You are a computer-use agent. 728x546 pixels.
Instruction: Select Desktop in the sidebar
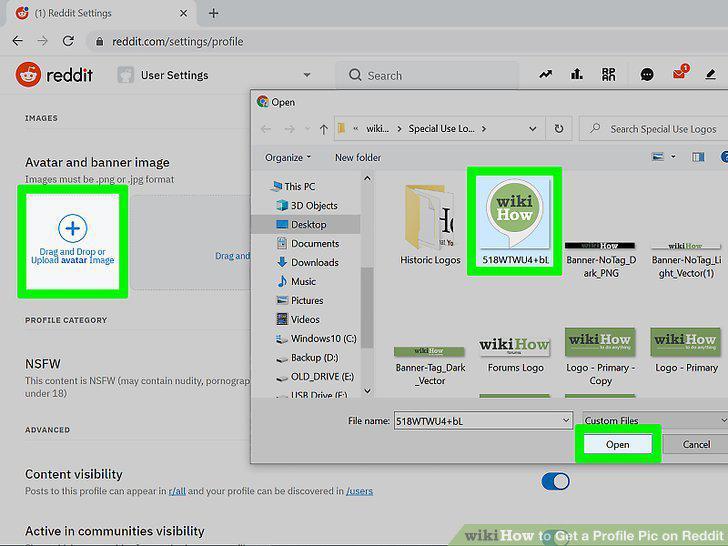pyautogui.click(x=301, y=224)
